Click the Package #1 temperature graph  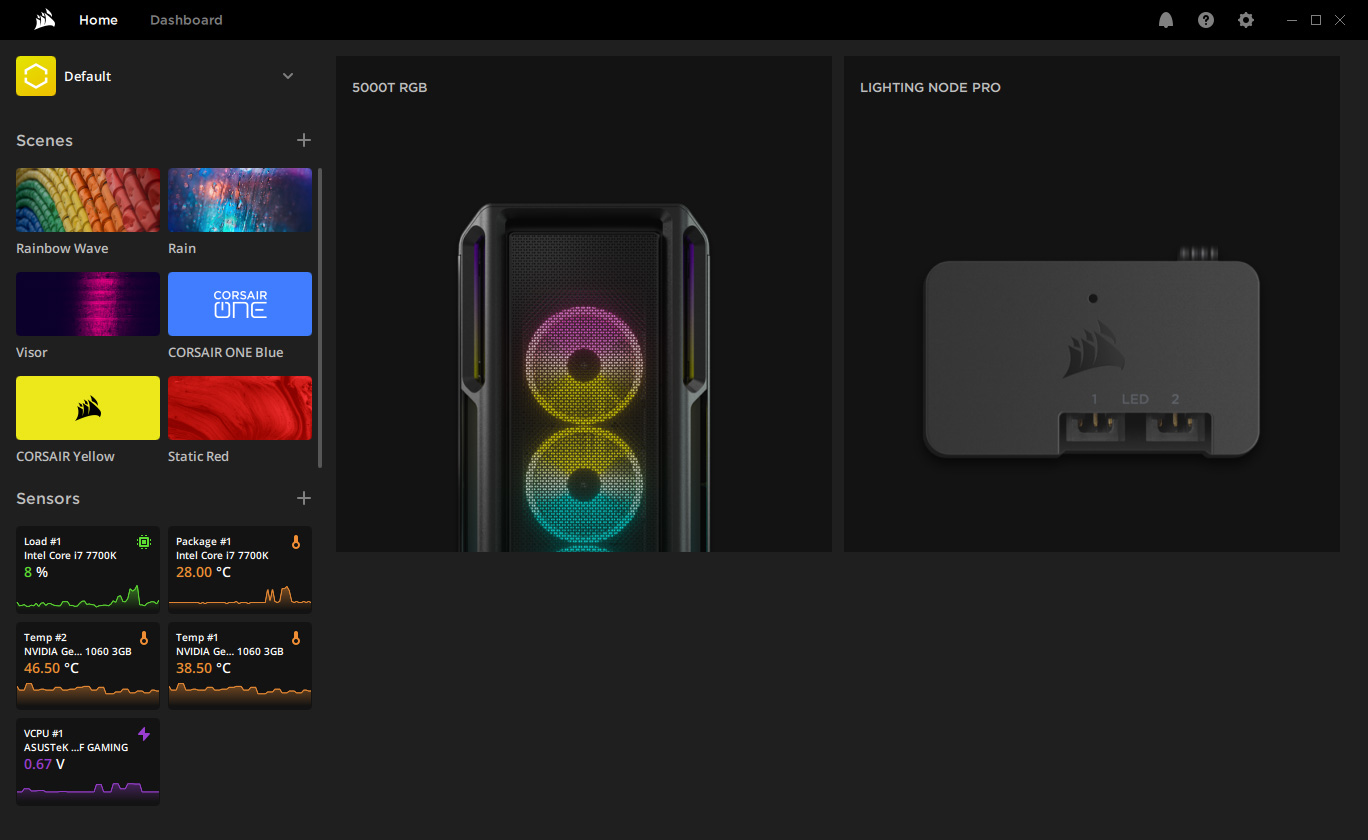click(240, 596)
